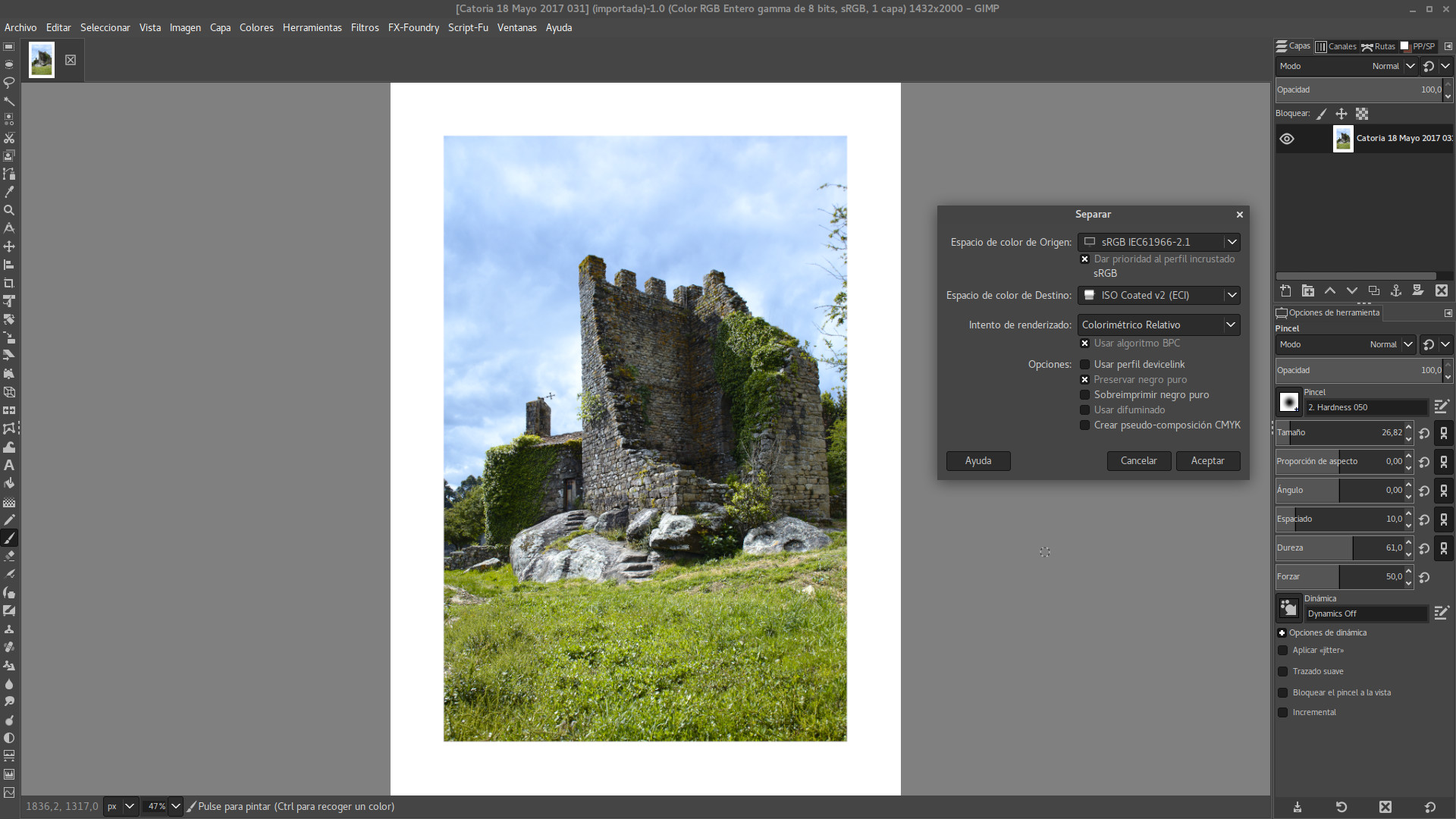
Task: Select the Scissors Select tool
Action: coord(9,137)
